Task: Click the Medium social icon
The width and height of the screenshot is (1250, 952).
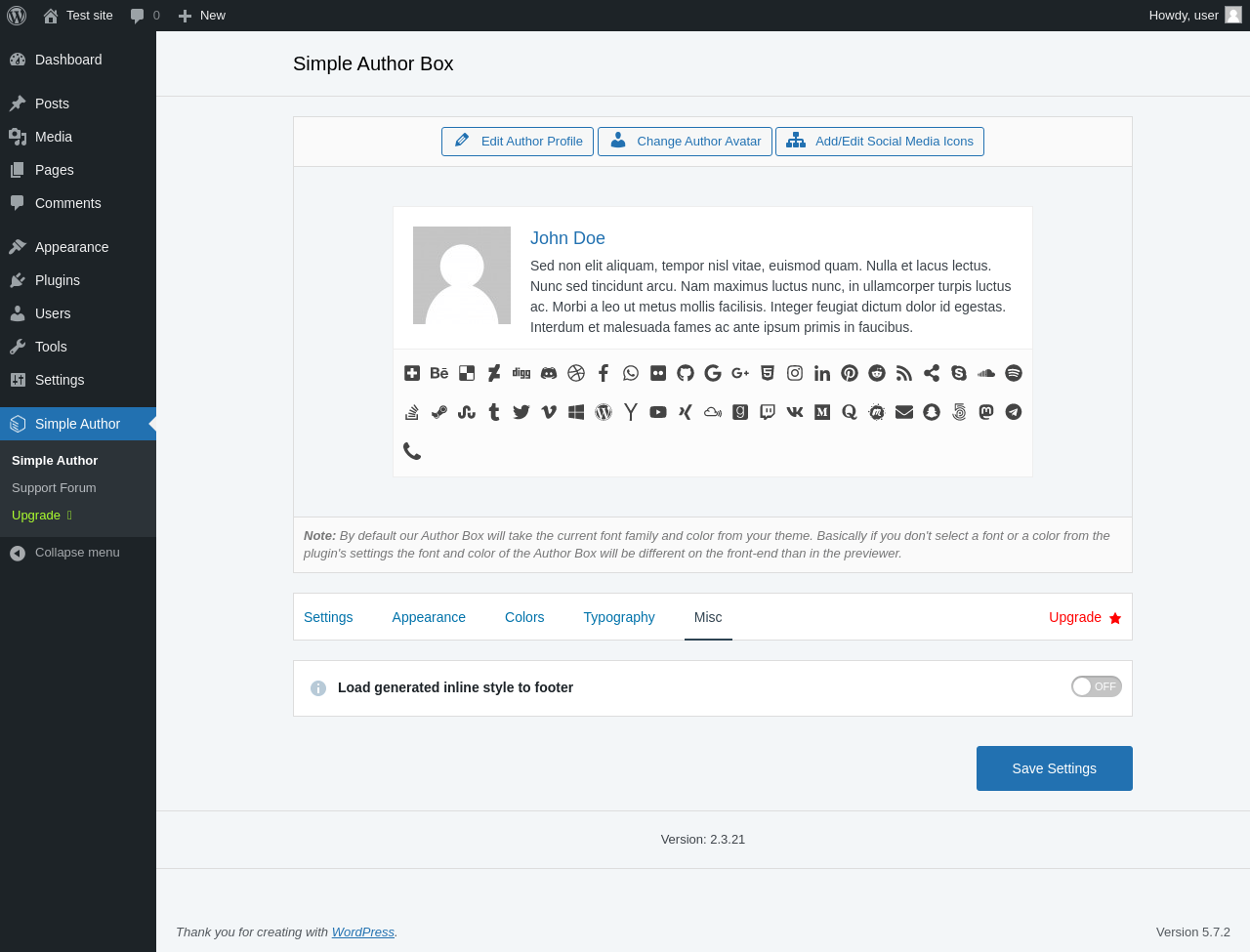Action: click(x=822, y=412)
